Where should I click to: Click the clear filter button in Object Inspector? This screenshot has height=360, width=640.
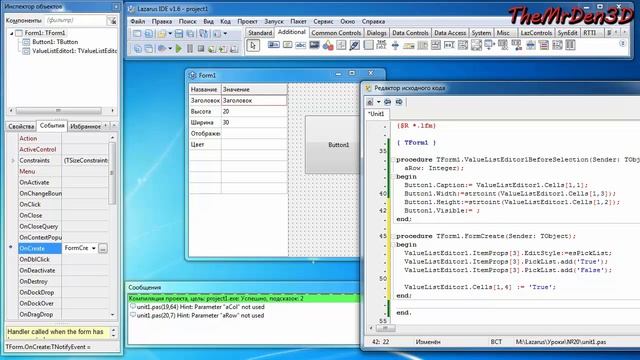(111, 20)
